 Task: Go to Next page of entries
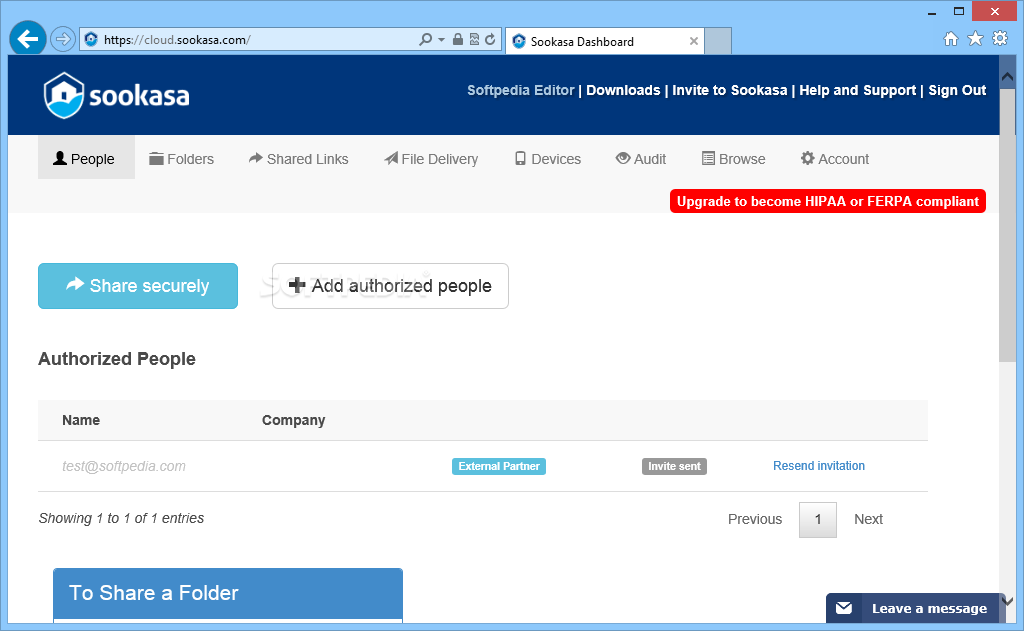pos(869,519)
